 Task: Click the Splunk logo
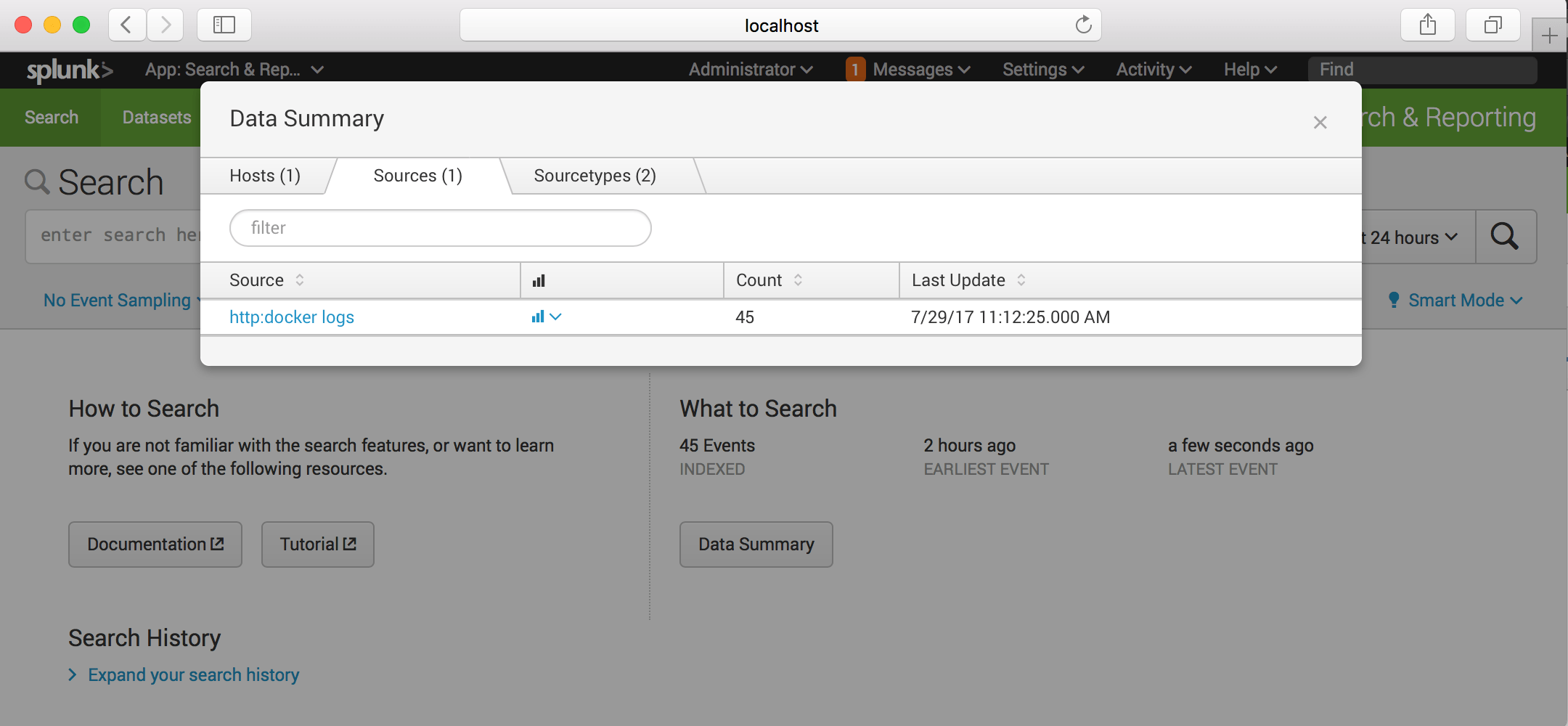68,70
